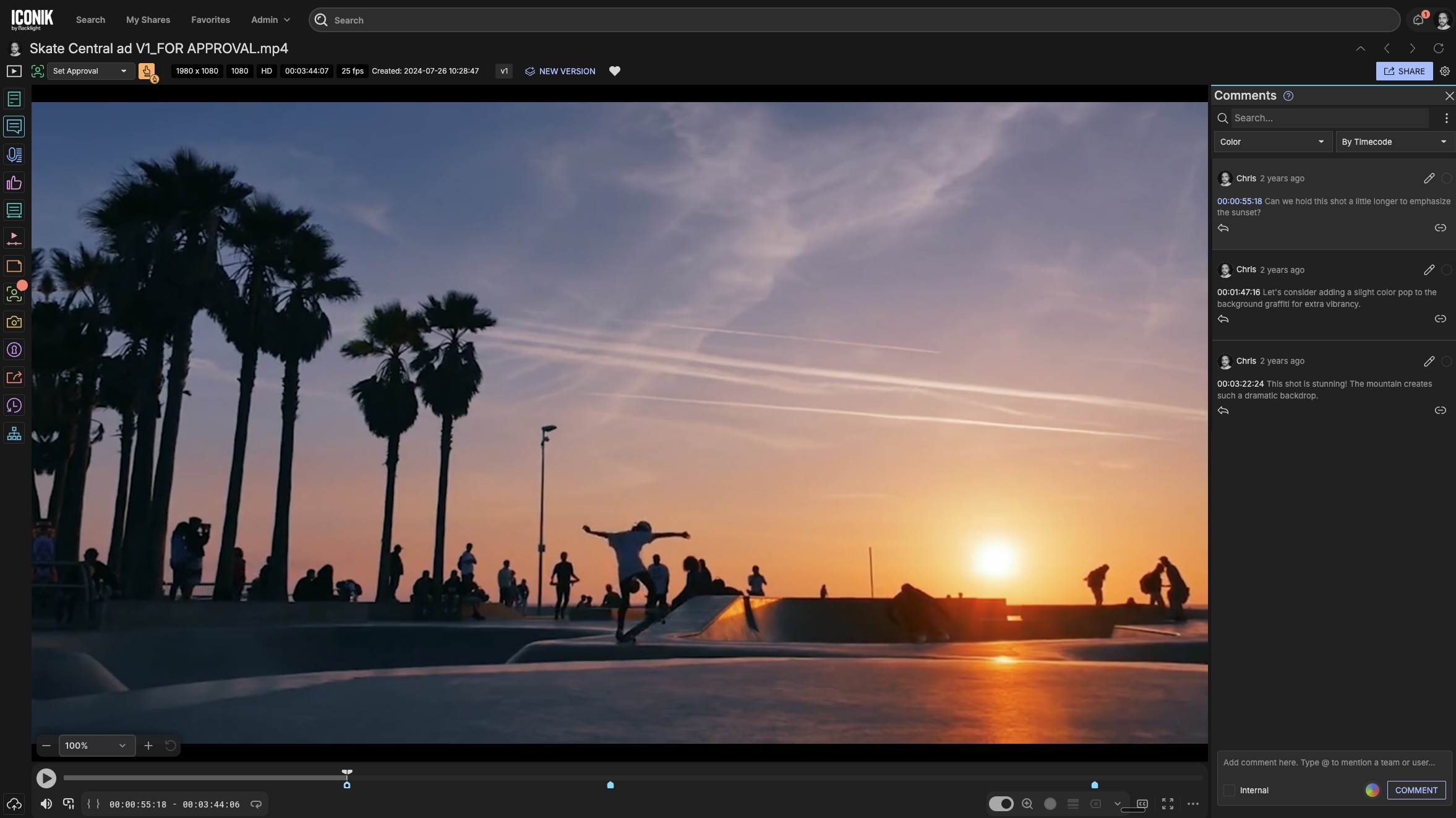Click the history clock sidebar icon
This screenshot has height=818, width=1456.
pos(14,406)
